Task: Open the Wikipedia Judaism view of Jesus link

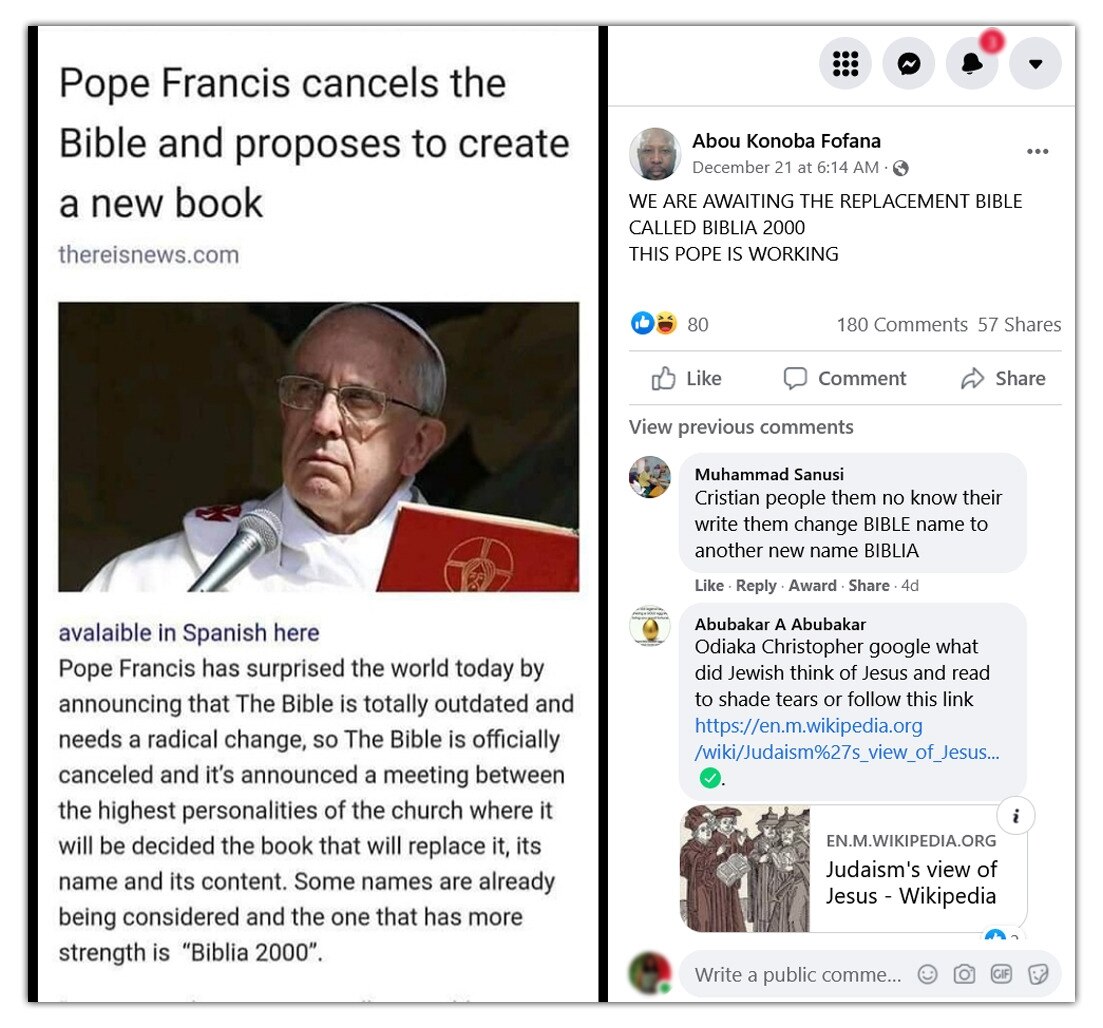Action: click(846, 739)
